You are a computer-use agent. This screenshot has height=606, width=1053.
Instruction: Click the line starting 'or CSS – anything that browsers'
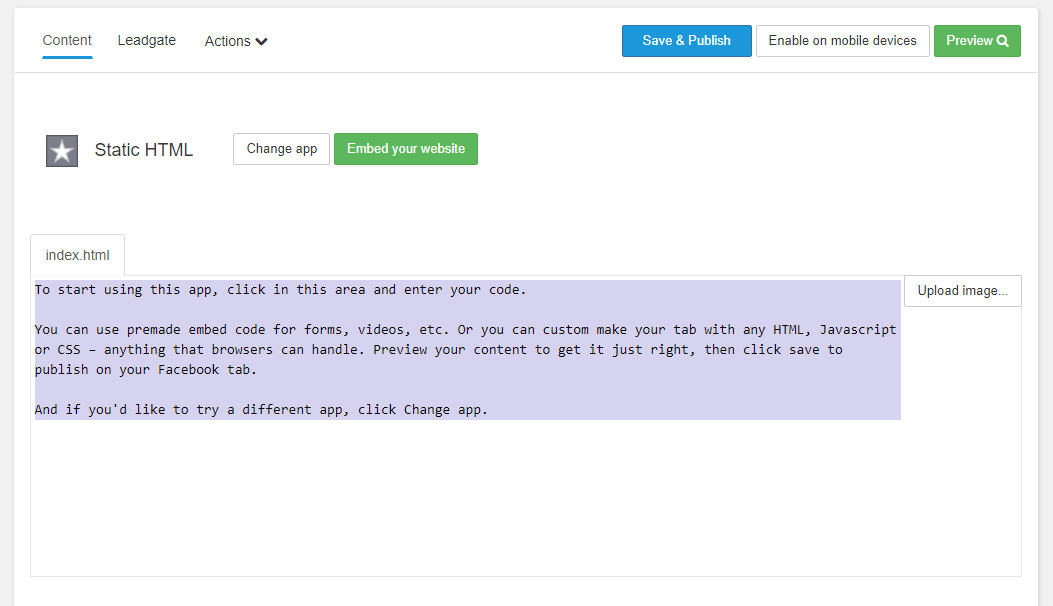(x=439, y=349)
